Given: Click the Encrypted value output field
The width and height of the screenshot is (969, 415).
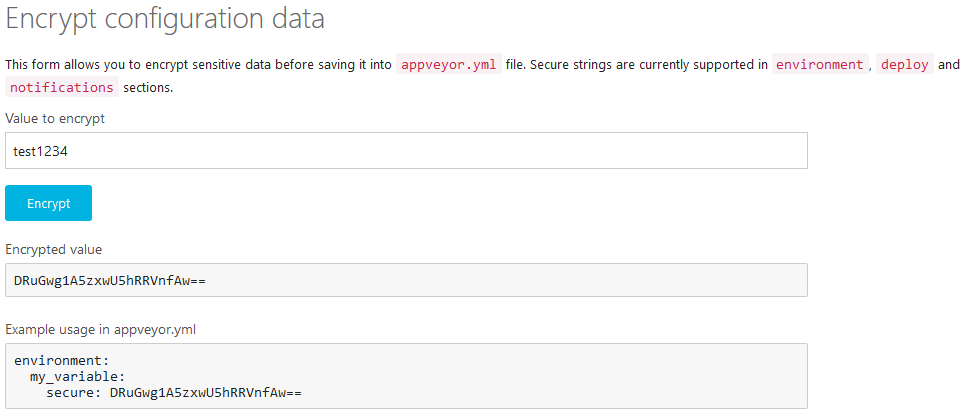Looking at the screenshot, I should click(x=406, y=280).
